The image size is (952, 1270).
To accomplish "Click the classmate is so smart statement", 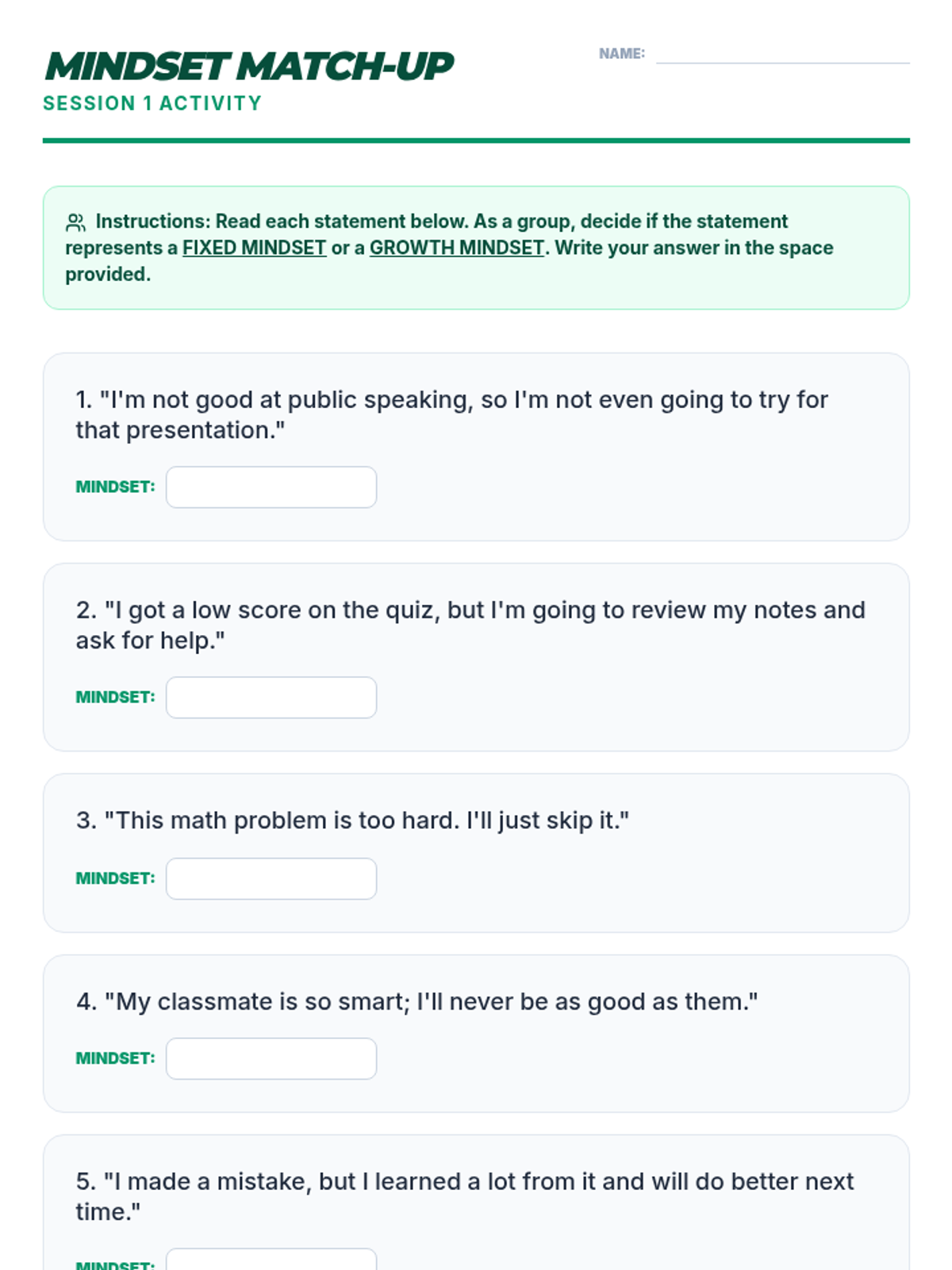I will coord(416,1001).
